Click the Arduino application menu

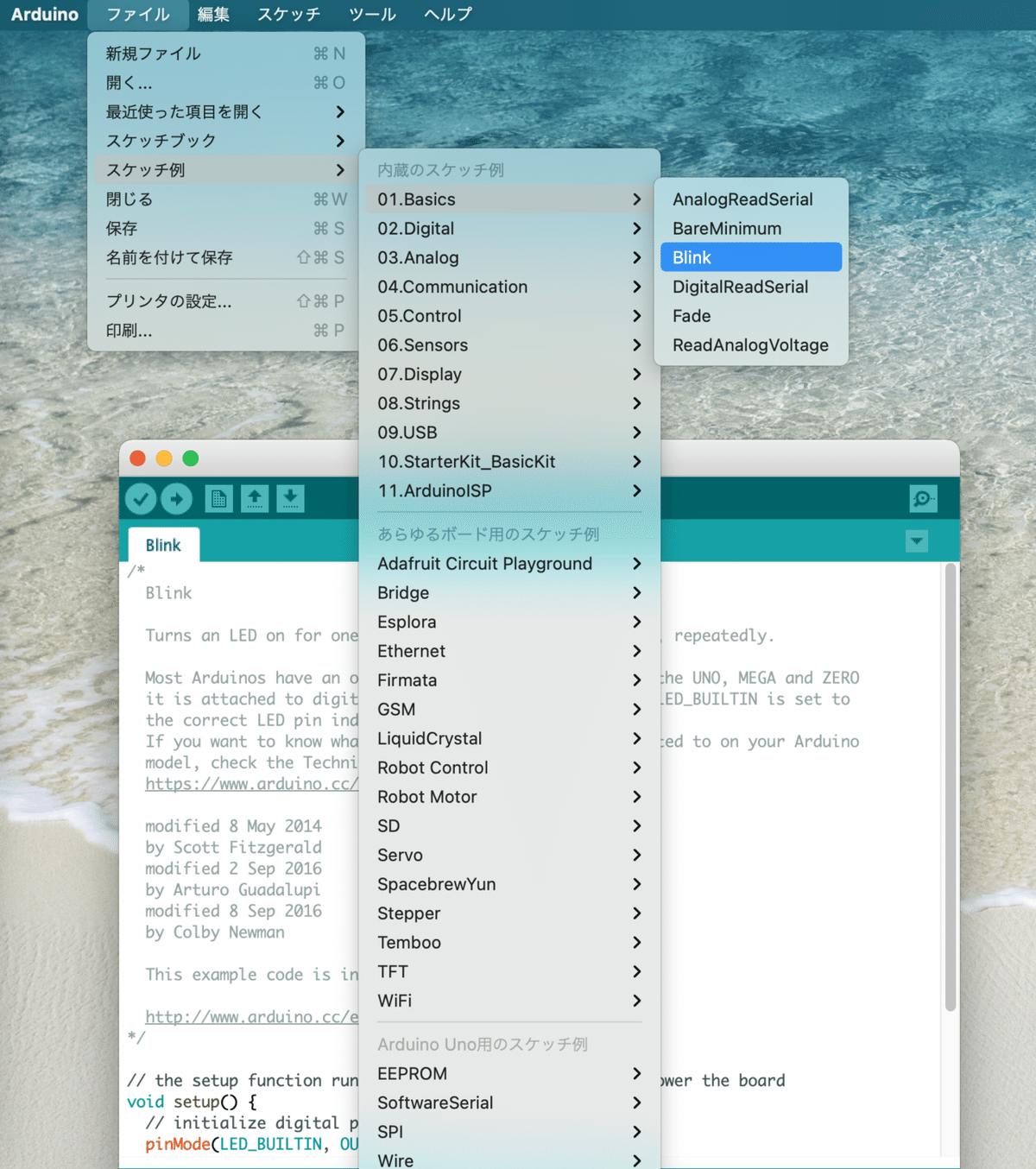coord(45,14)
